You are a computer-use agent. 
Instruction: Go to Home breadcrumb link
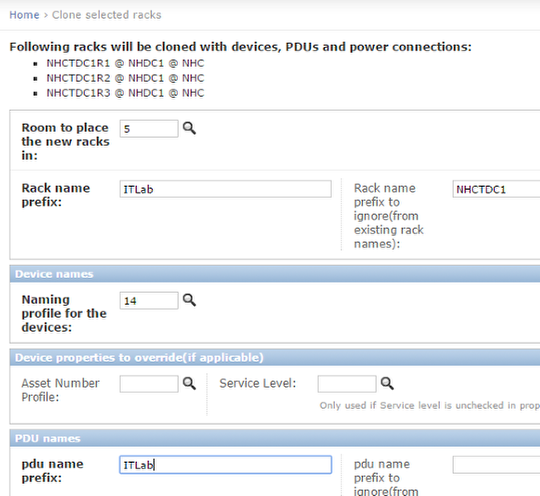pyautogui.click(x=24, y=15)
